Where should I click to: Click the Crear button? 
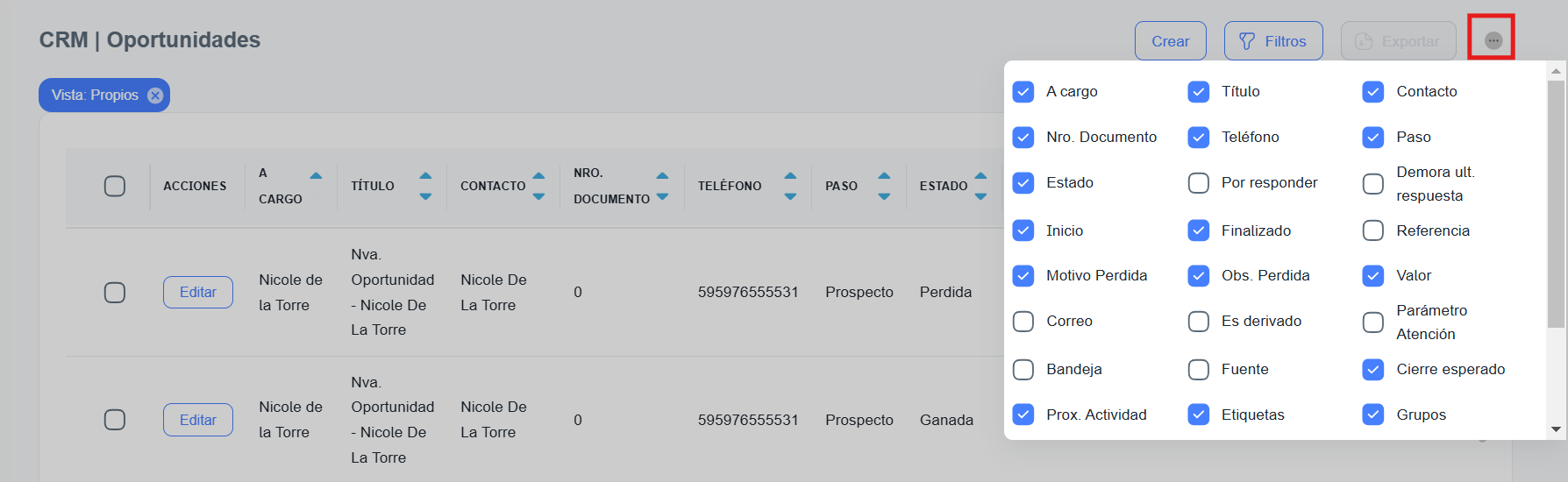pos(1170,41)
